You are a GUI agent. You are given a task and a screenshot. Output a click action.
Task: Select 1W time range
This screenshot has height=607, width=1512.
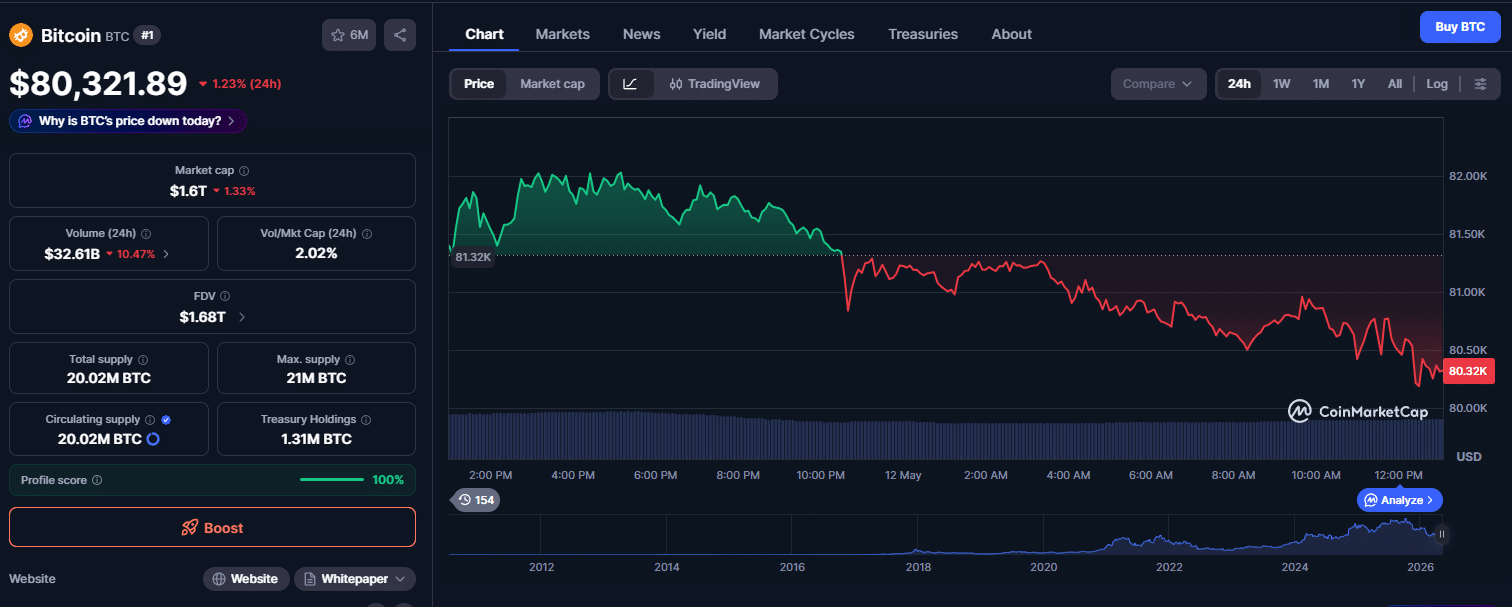[x=1281, y=84]
